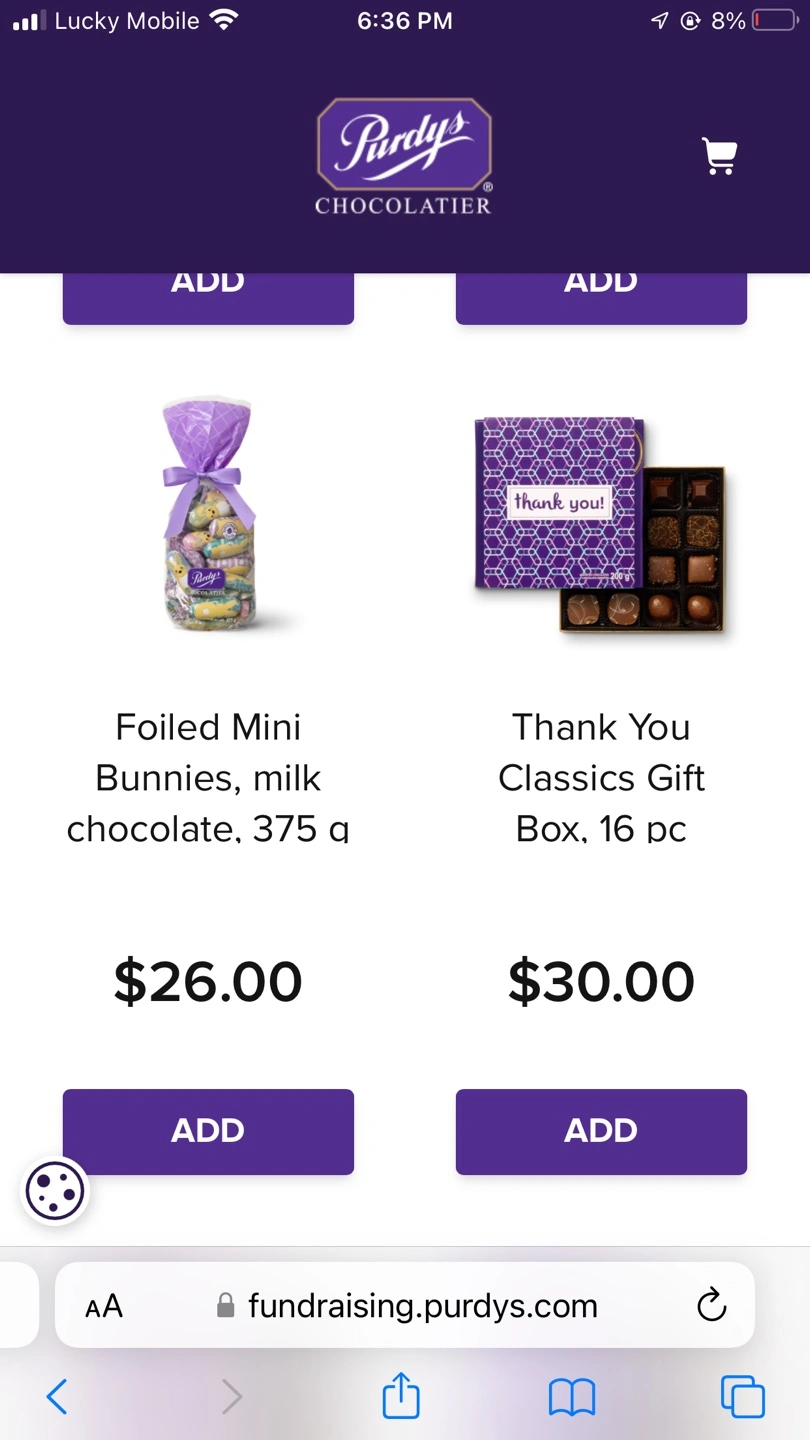Reload the page in Safari
The height and width of the screenshot is (1440, 810).
click(x=711, y=1305)
